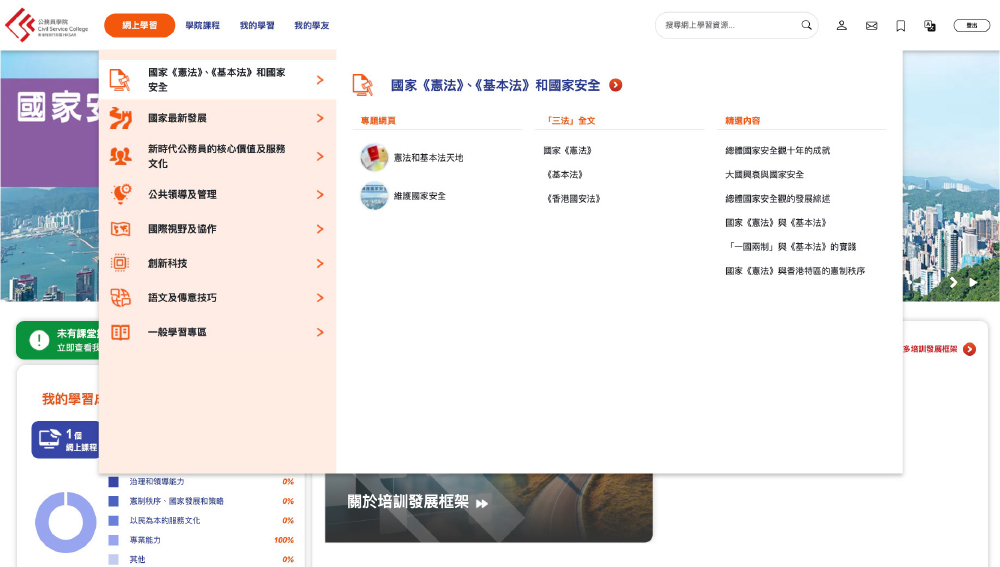Open 總體國家安全觀十年的成就 link
Viewport: 1000px width, 567px height.
click(x=777, y=151)
